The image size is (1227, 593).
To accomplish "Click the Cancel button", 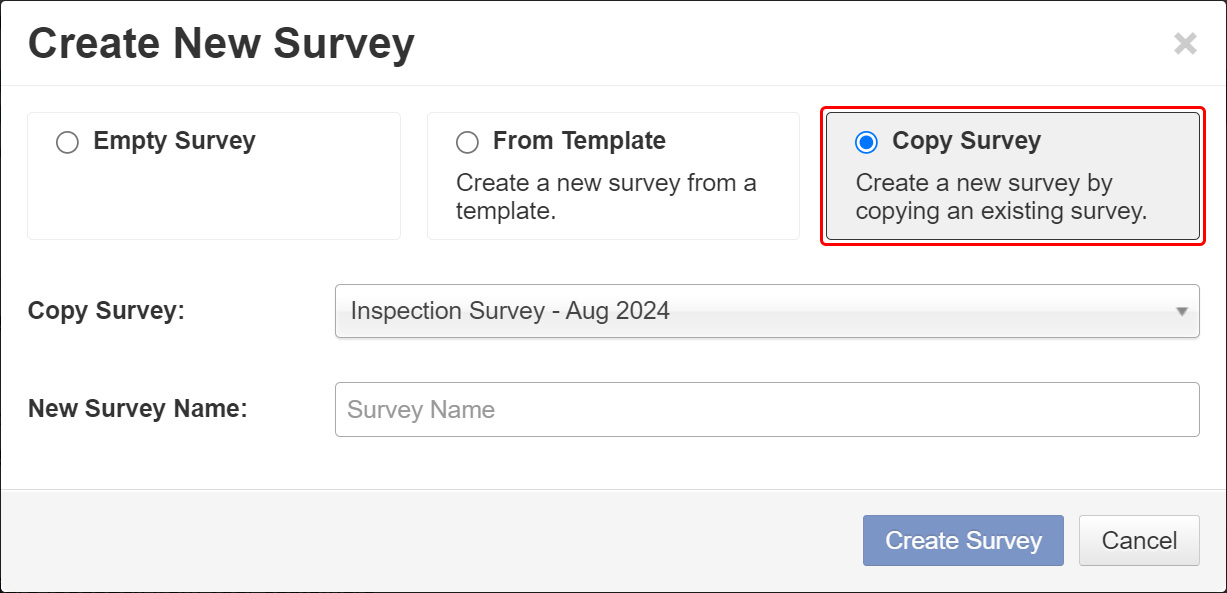I will [x=1139, y=541].
